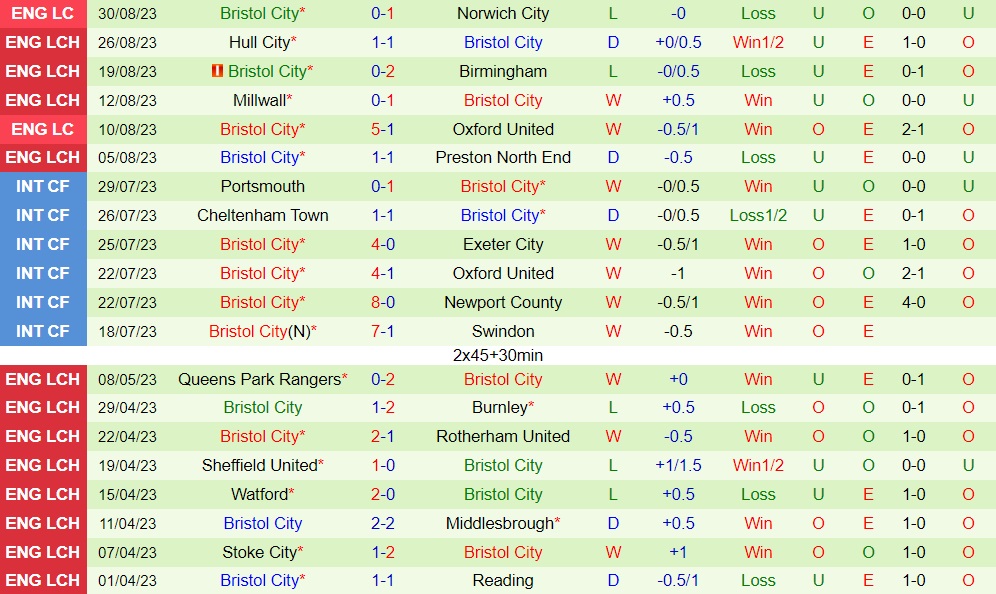This screenshot has height=594, width=996.
Task: Click the Sheffield United team name
Action: (259, 466)
